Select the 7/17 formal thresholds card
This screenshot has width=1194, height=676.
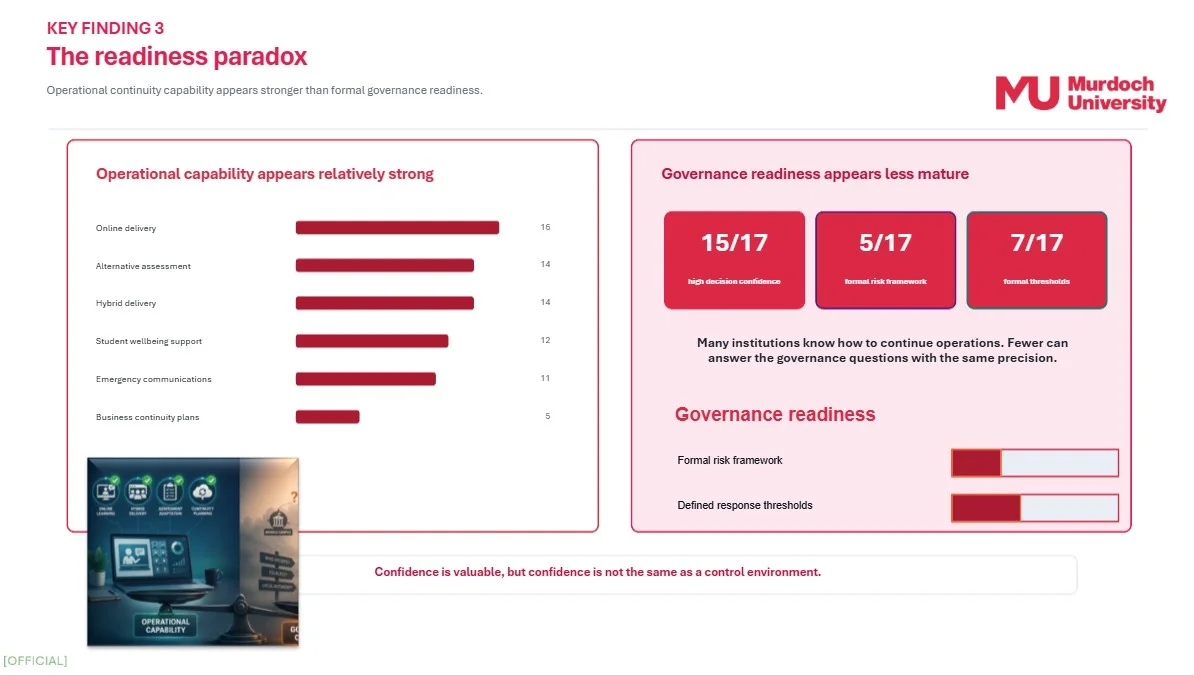(1036, 260)
